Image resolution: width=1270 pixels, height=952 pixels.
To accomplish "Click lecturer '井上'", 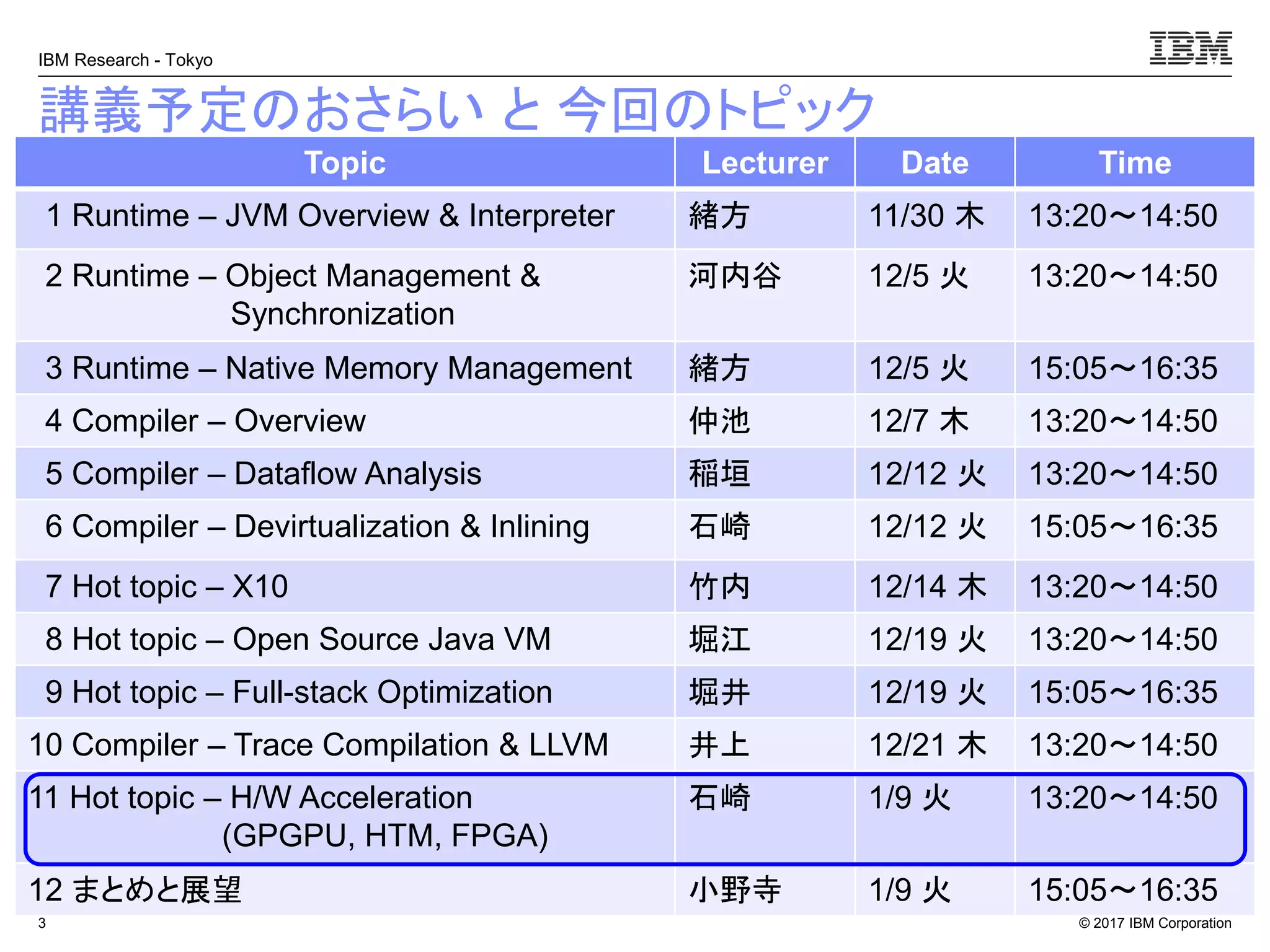I will 719,745.
